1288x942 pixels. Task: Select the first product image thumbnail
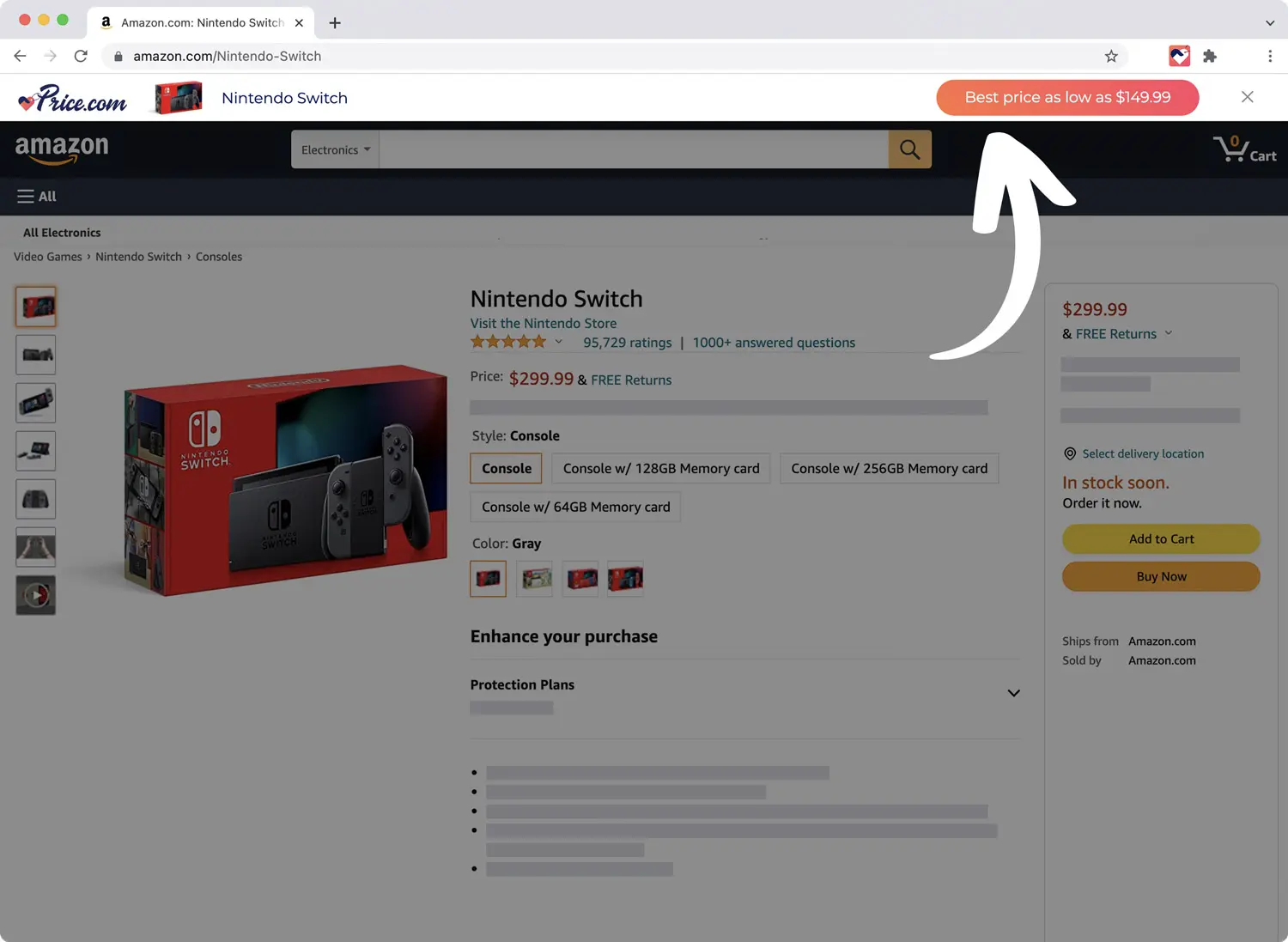(x=36, y=307)
